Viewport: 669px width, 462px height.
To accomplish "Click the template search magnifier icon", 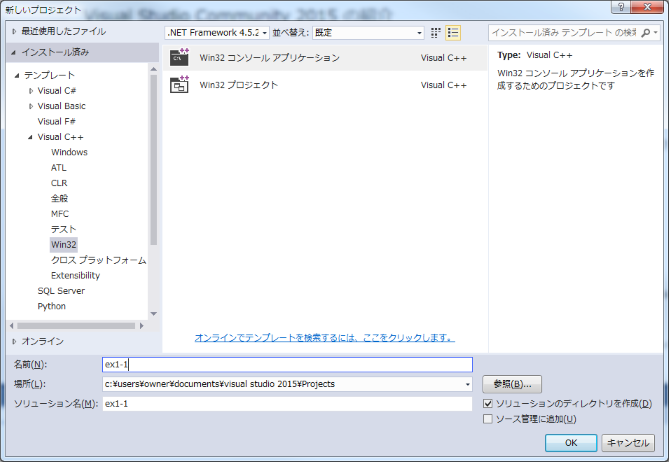I will [x=646, y=33].
